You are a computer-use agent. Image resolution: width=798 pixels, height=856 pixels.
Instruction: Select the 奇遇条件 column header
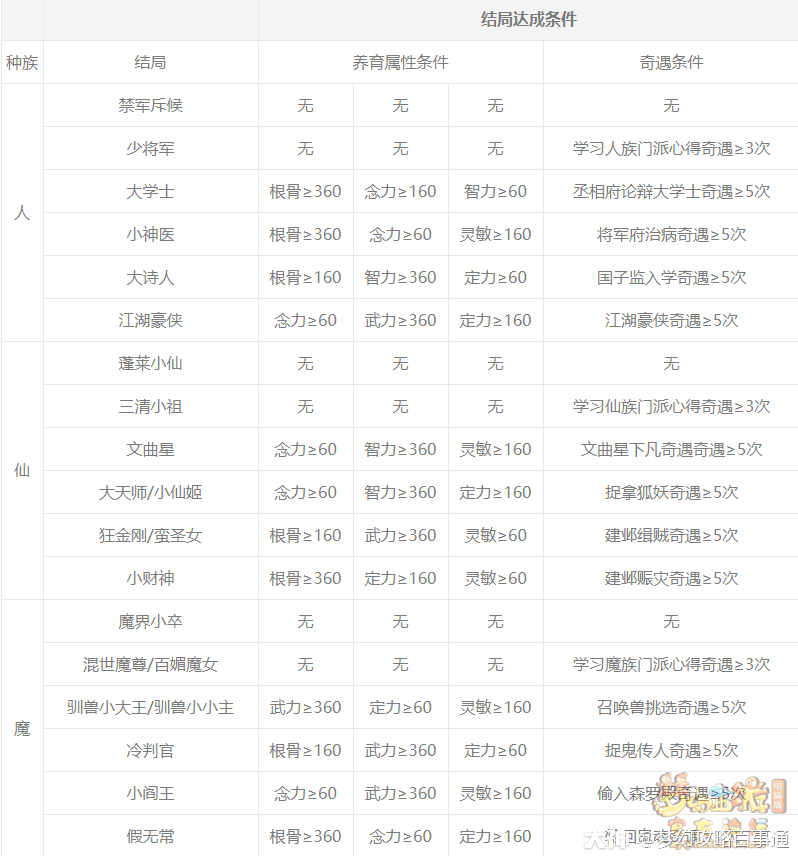click(671, 62)
